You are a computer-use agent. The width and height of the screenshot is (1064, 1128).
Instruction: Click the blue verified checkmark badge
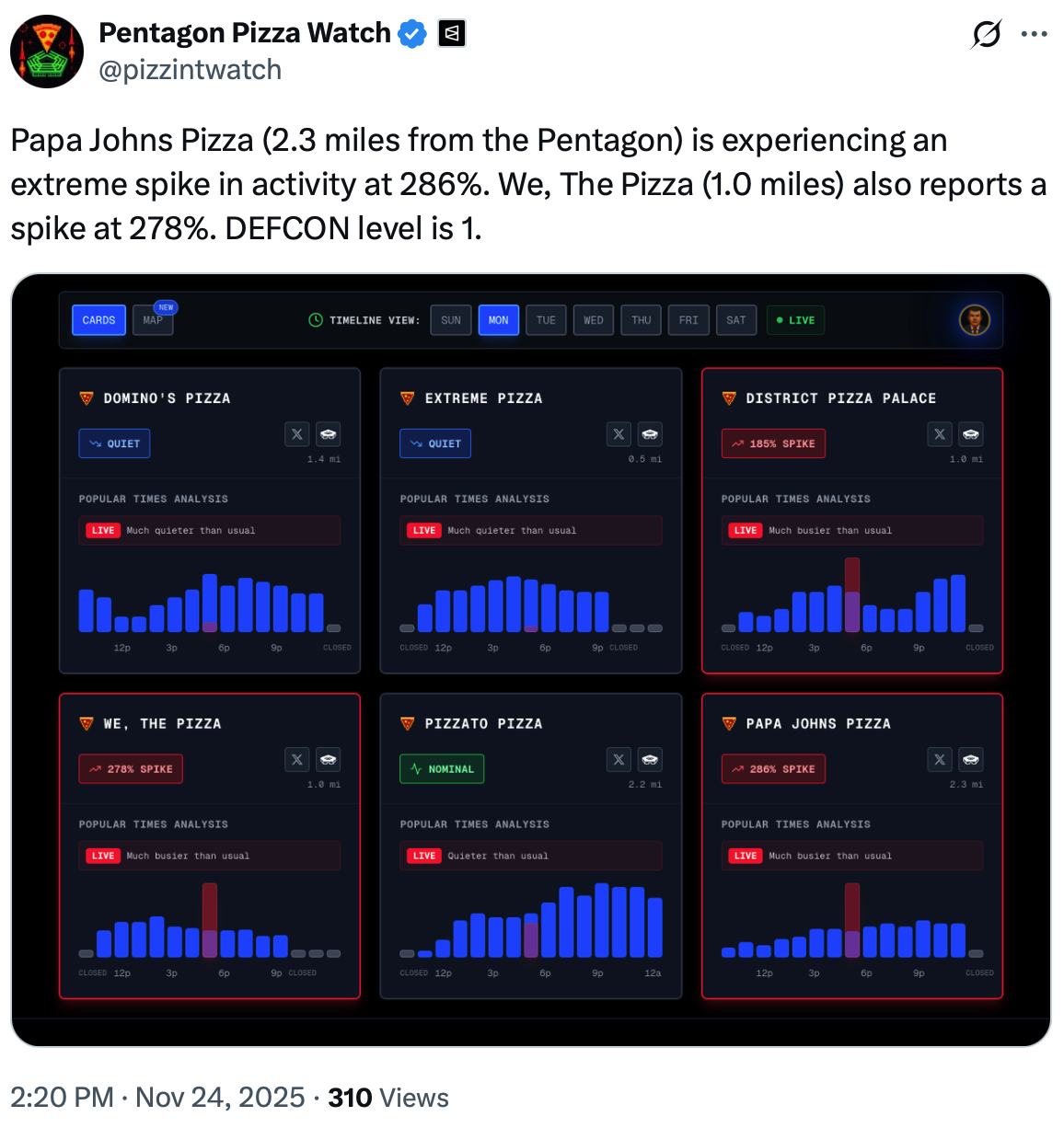coord(411,34)
